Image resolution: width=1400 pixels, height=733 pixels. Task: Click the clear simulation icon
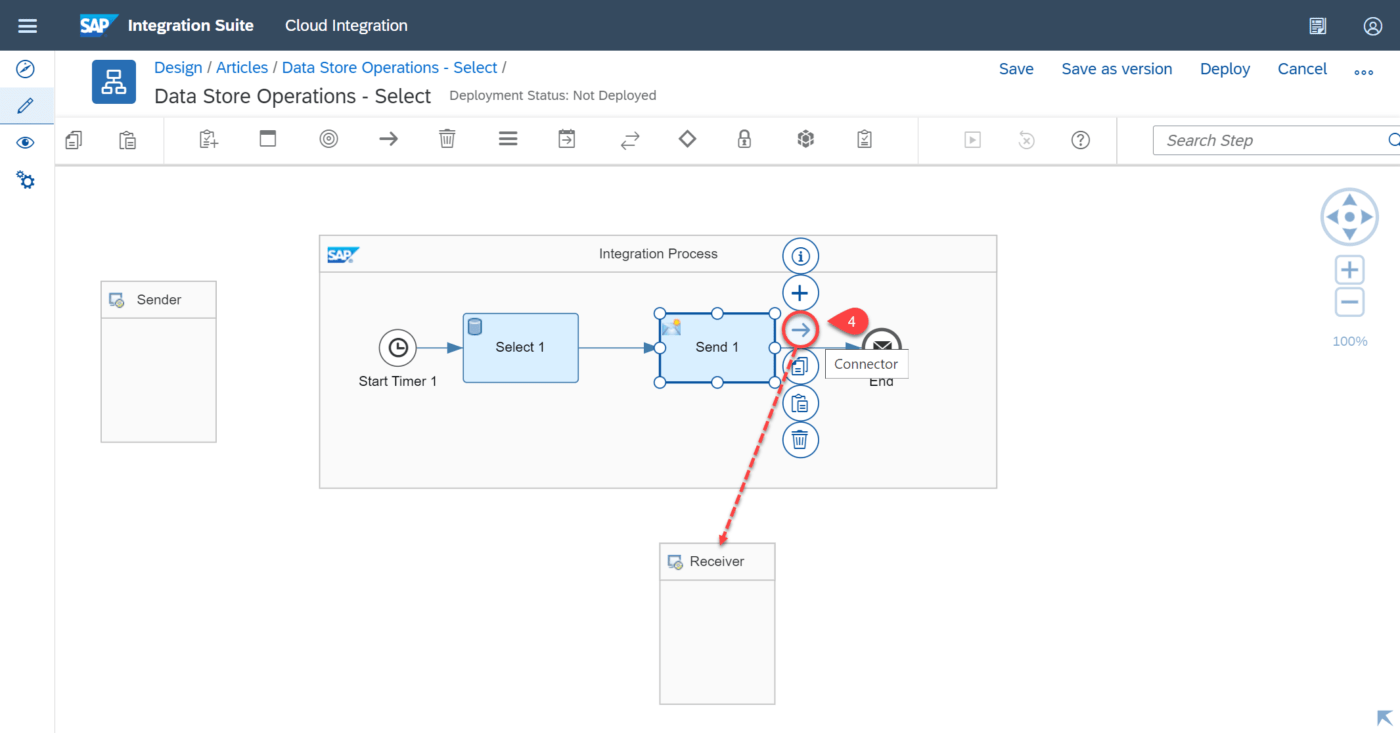(x=1026, y=140)
